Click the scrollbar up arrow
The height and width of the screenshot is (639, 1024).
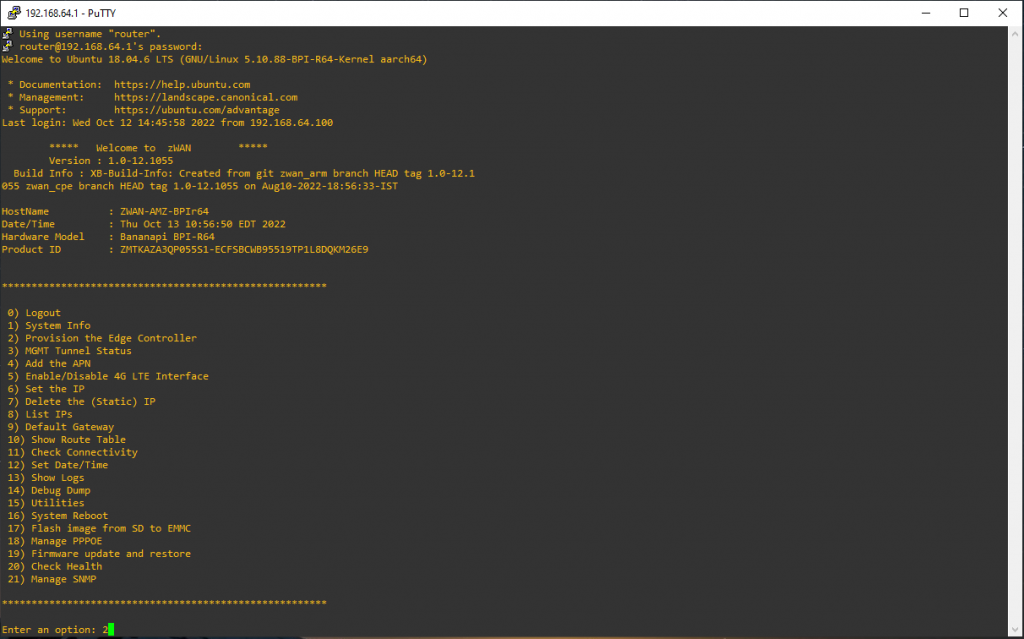(x=1015, y=33)
